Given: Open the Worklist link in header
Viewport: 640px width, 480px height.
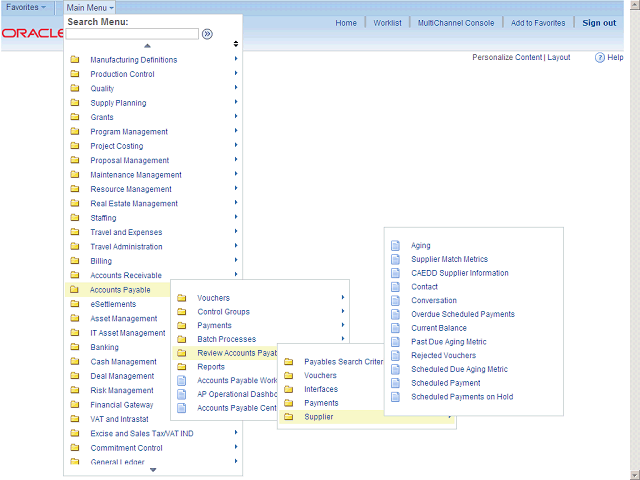Looking at the screenshot, I should tap(387, 23).
